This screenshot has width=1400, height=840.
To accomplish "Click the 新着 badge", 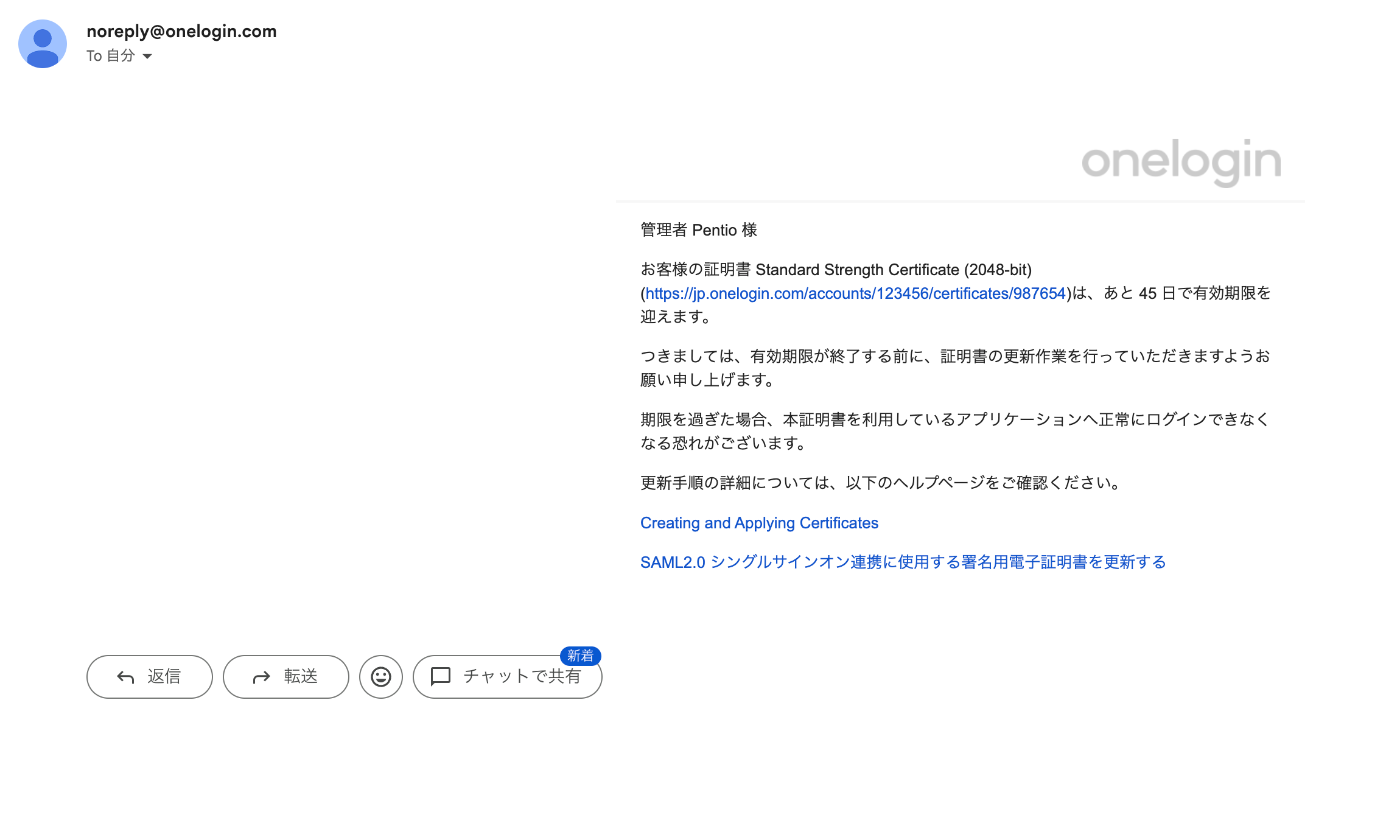I will (580, 656).
